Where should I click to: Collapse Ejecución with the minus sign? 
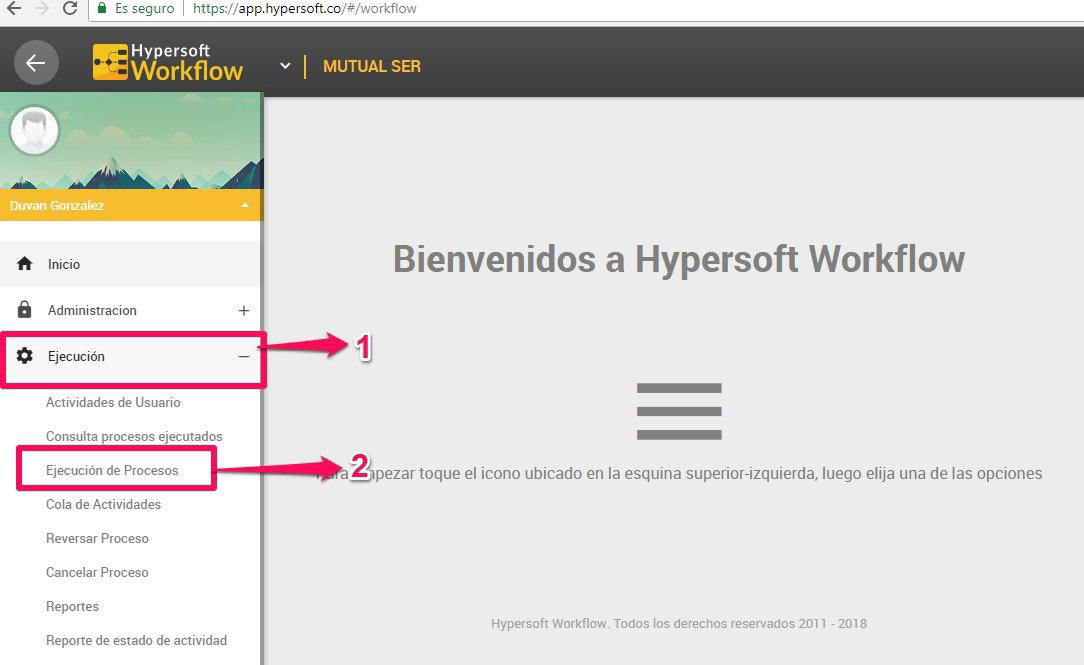tap(243, 357)
